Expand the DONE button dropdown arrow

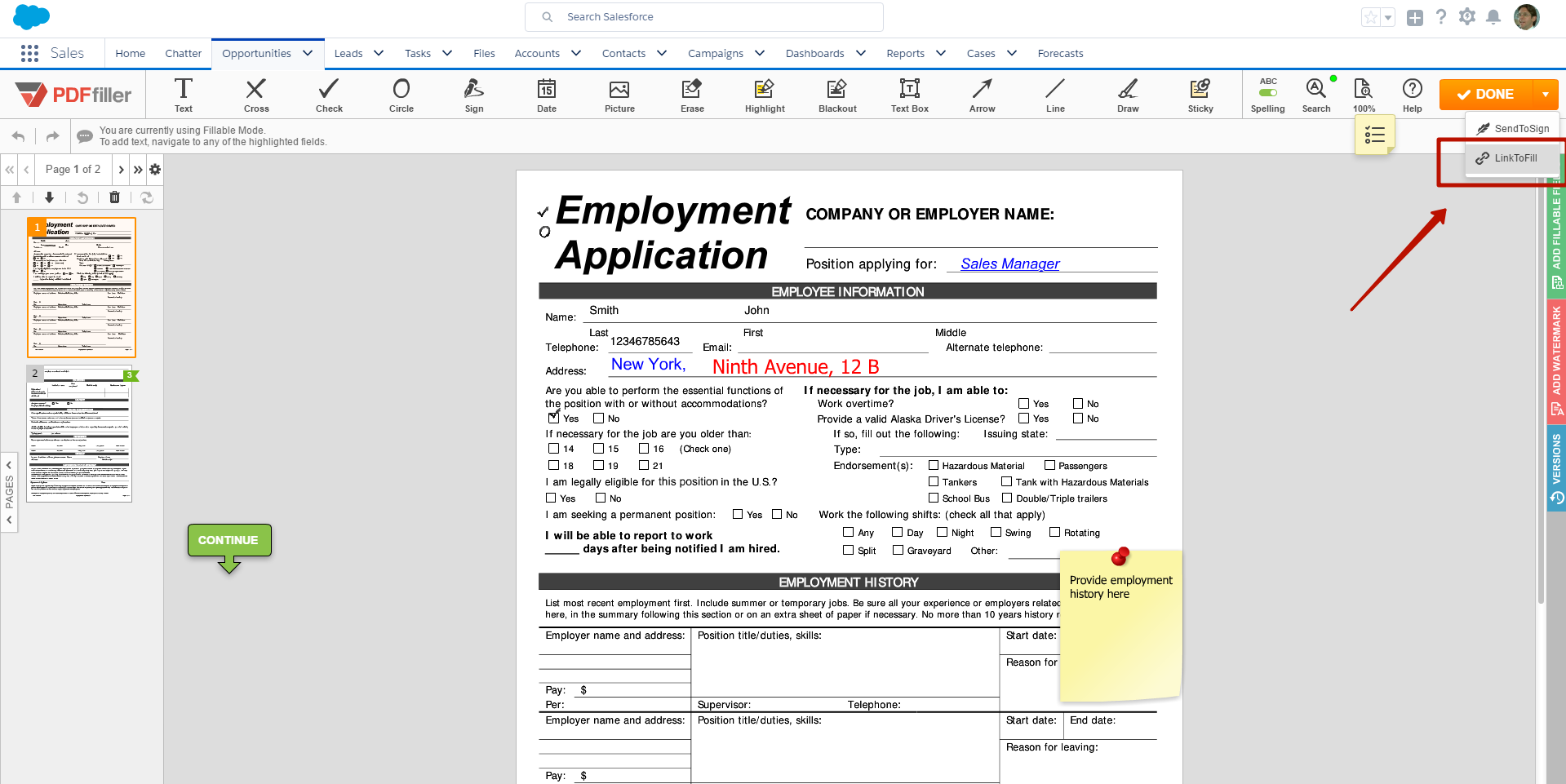[1546, 95]
